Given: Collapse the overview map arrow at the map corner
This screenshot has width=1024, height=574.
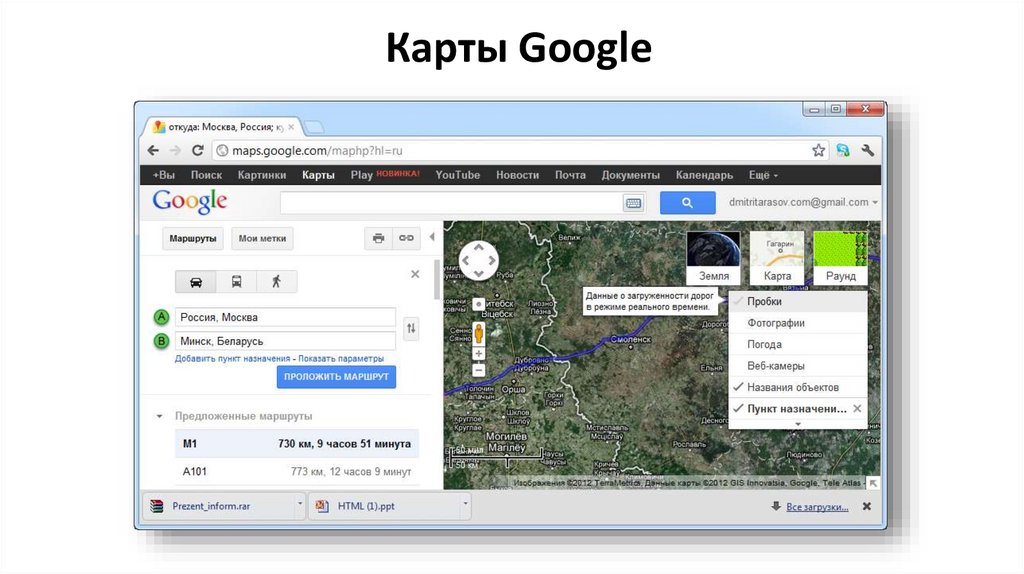Looking at the screenshot, I should 873,483.
